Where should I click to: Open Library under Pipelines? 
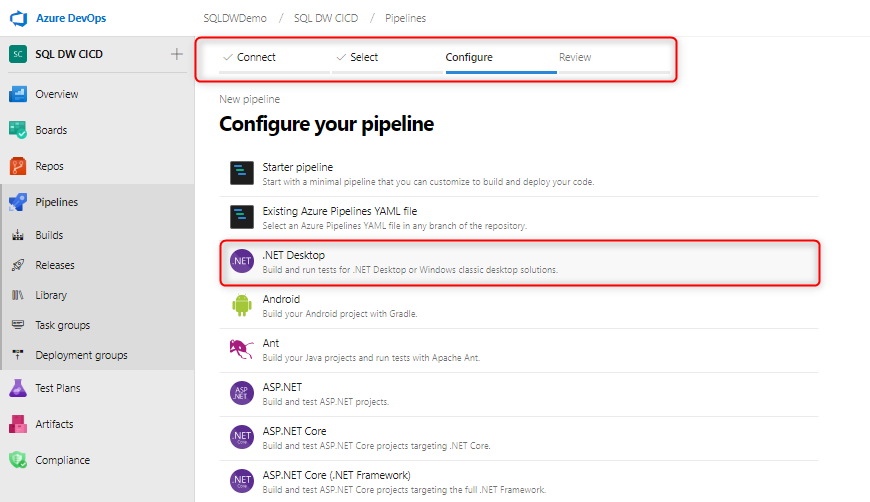tap(51, 295)
